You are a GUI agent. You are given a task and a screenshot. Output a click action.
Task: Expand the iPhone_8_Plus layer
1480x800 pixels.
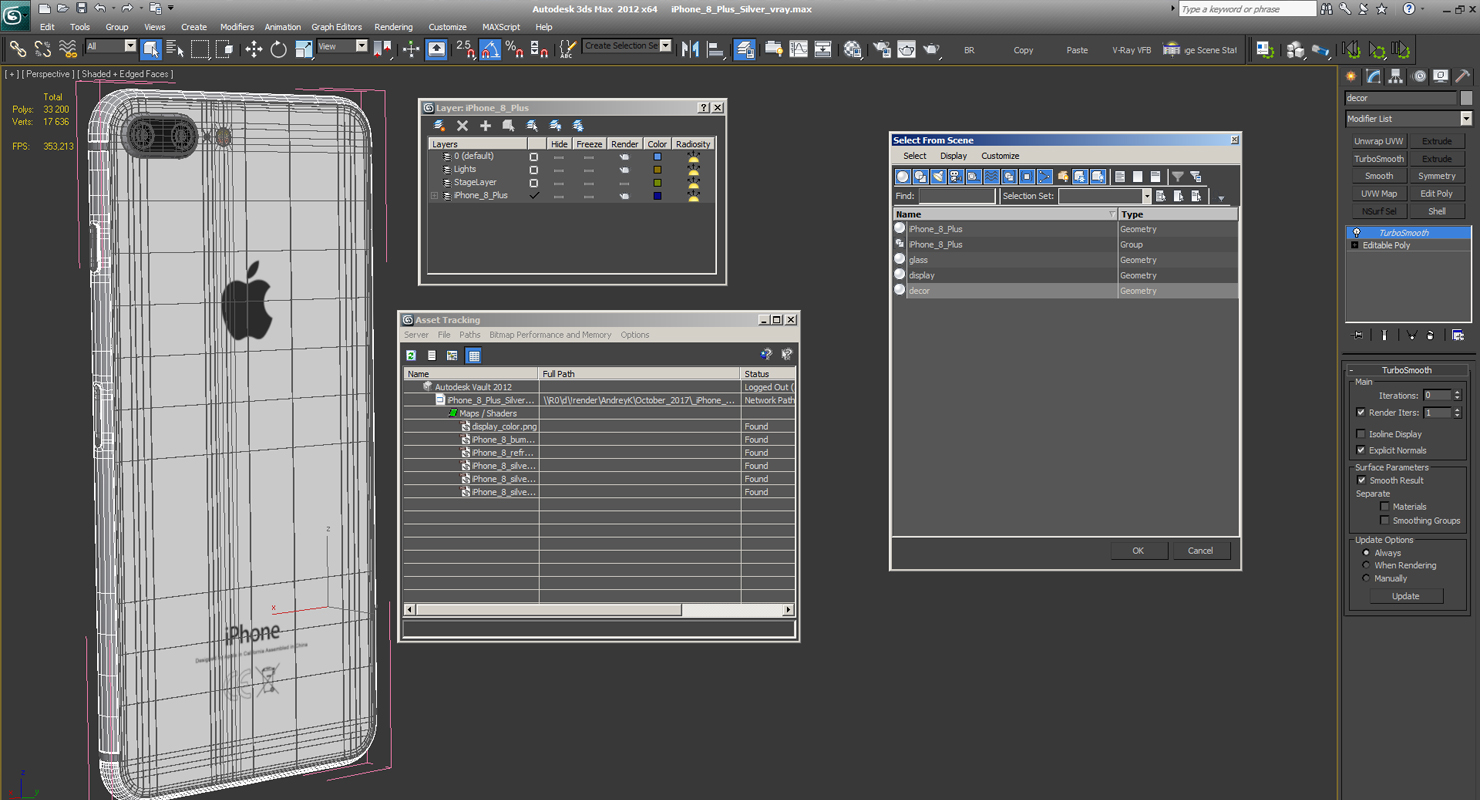(434, 196)
